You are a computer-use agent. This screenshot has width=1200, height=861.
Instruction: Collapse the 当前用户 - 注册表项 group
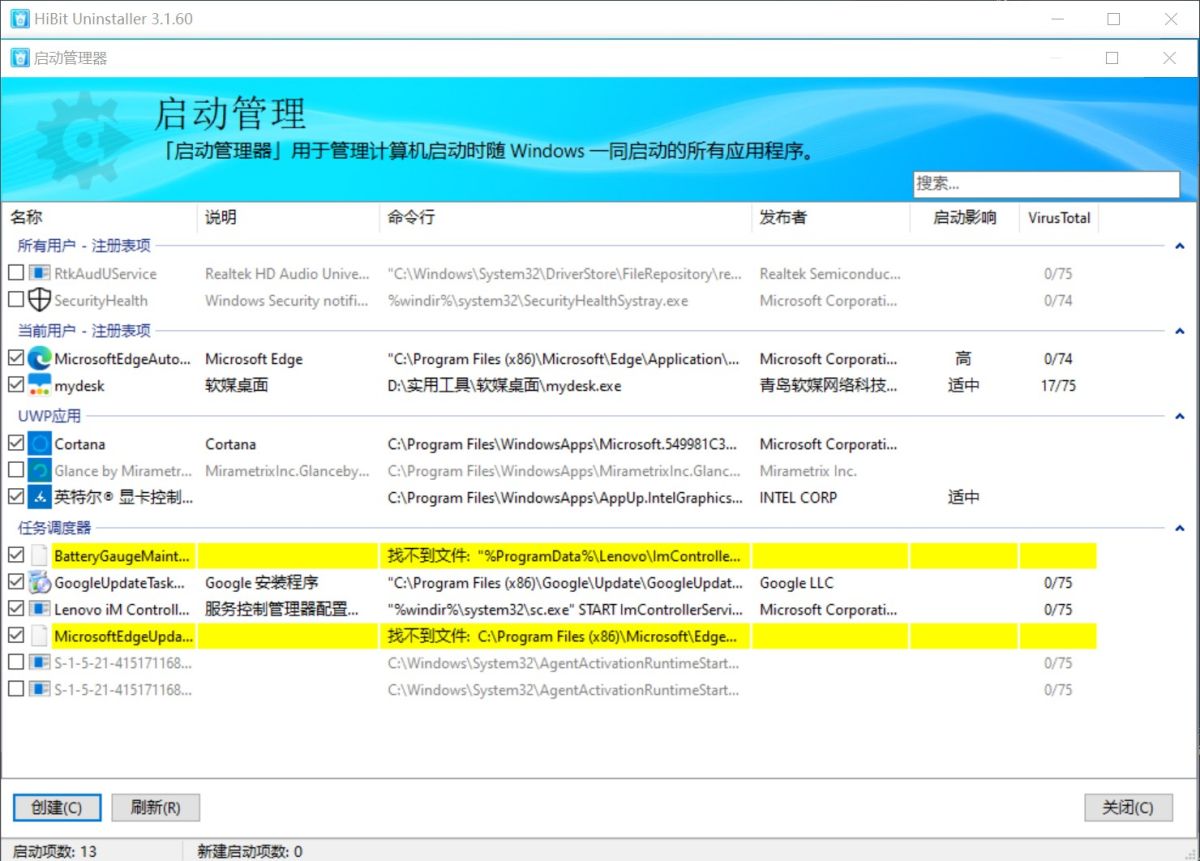1180,331
